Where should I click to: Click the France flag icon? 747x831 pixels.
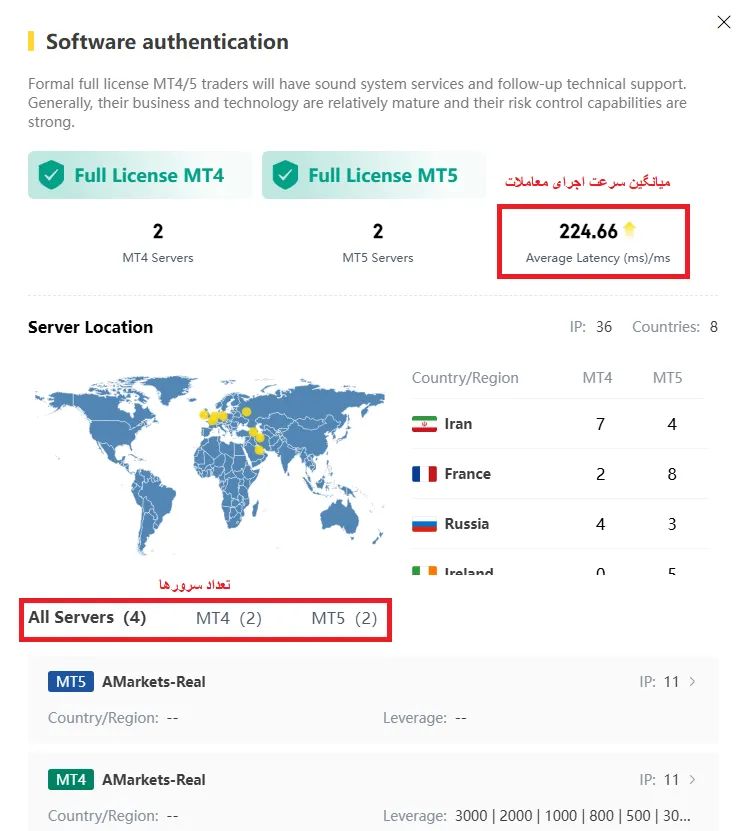click(x=424, y=474)
